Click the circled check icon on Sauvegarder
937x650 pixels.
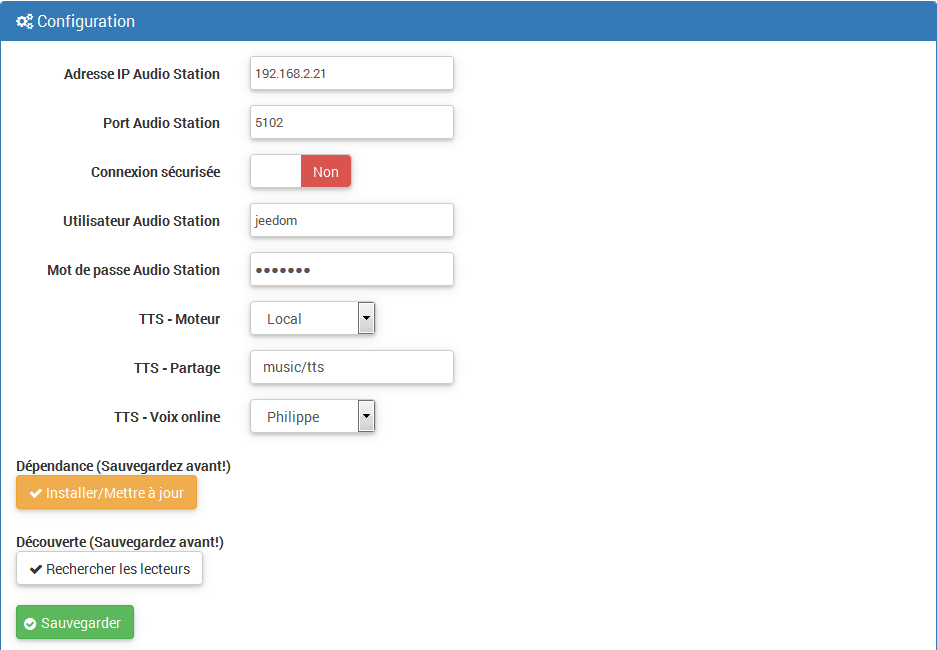(x=30, y=624)
